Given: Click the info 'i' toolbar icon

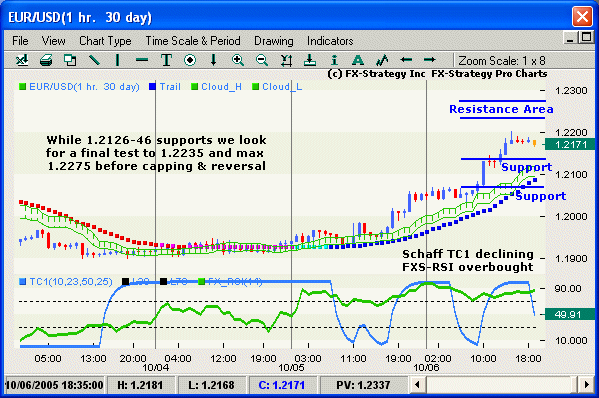Looking at the screenshot, I should coord(334,60).
